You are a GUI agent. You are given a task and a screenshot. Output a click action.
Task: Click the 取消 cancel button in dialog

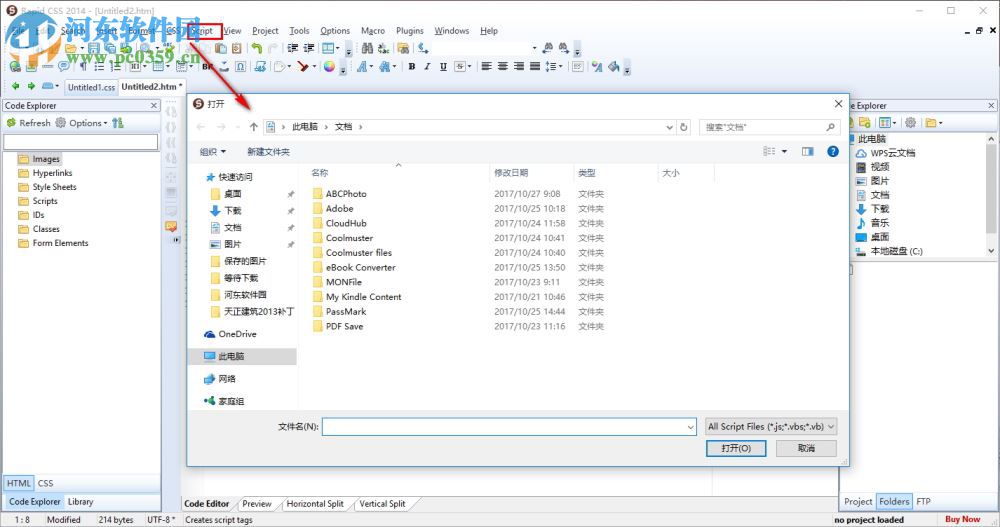(806, 449)
